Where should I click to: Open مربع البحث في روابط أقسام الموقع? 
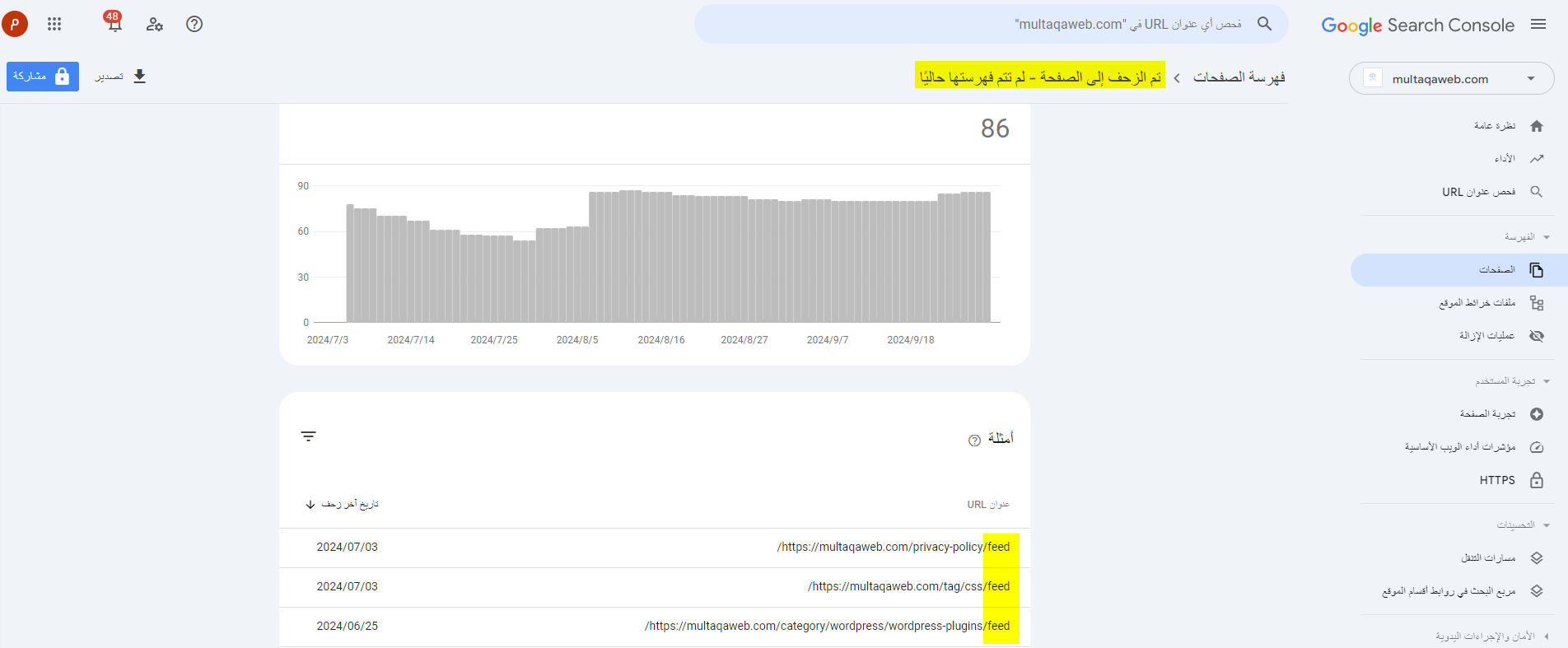[1459, 591]
